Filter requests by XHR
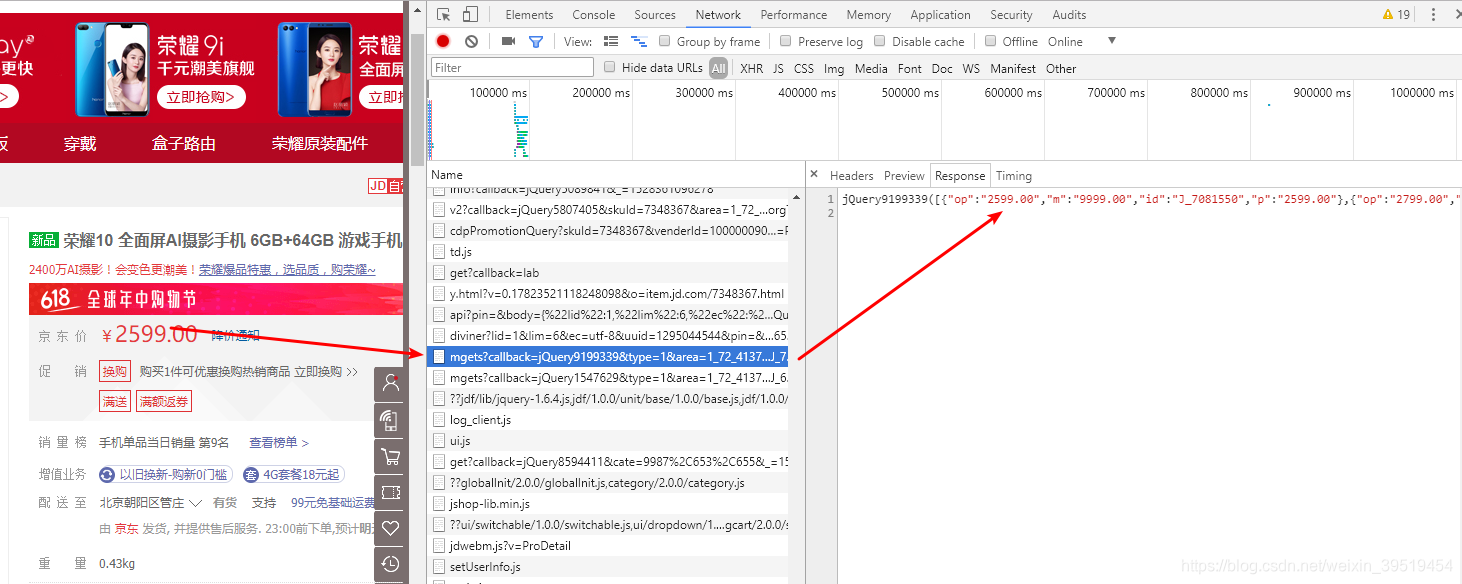The image size is (1462, 584). [751, 68]
